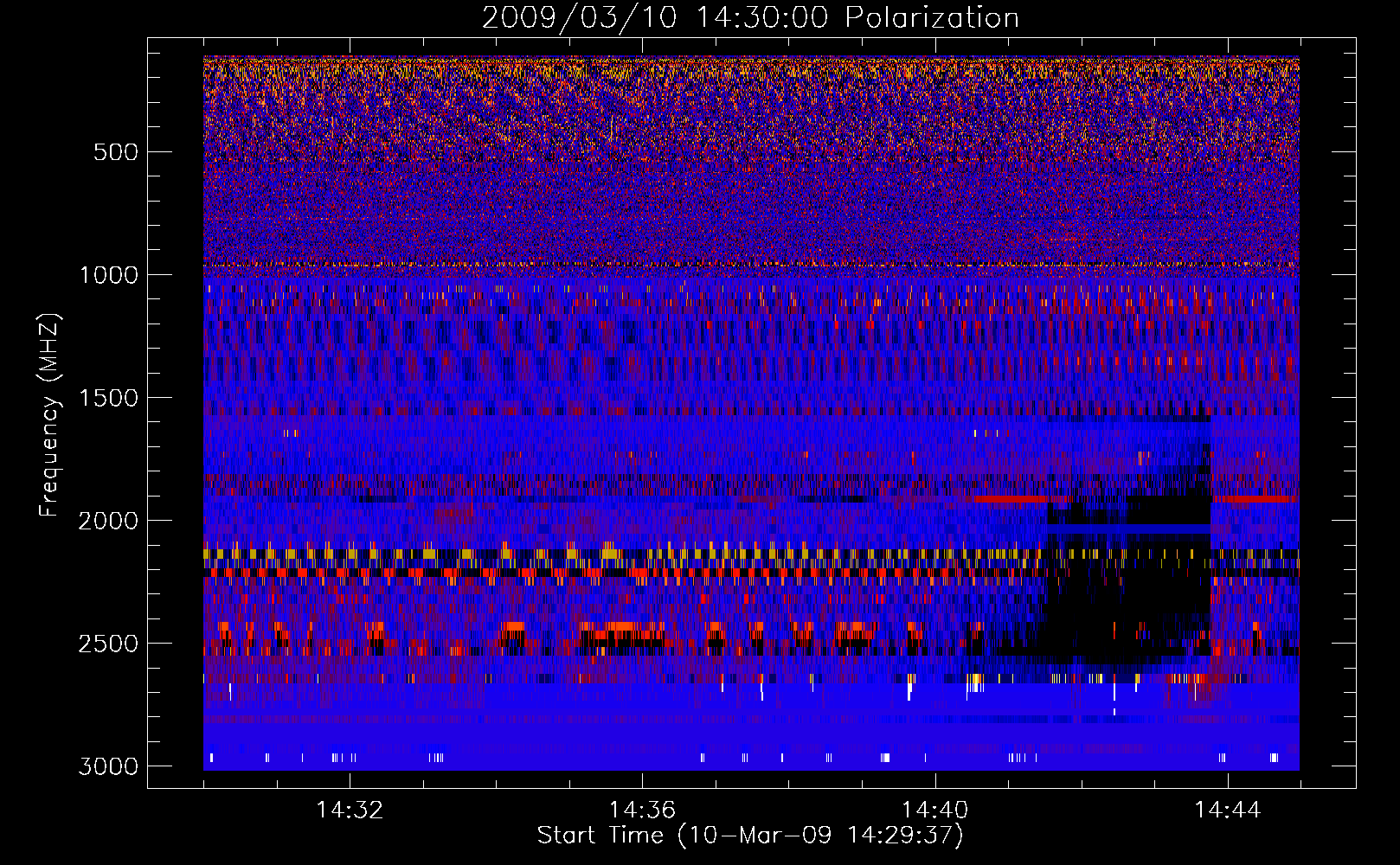This screenshot has width=1400, height=865.
Task: Select the 2000 frequency axis label
Action: (x=108, y=521)
